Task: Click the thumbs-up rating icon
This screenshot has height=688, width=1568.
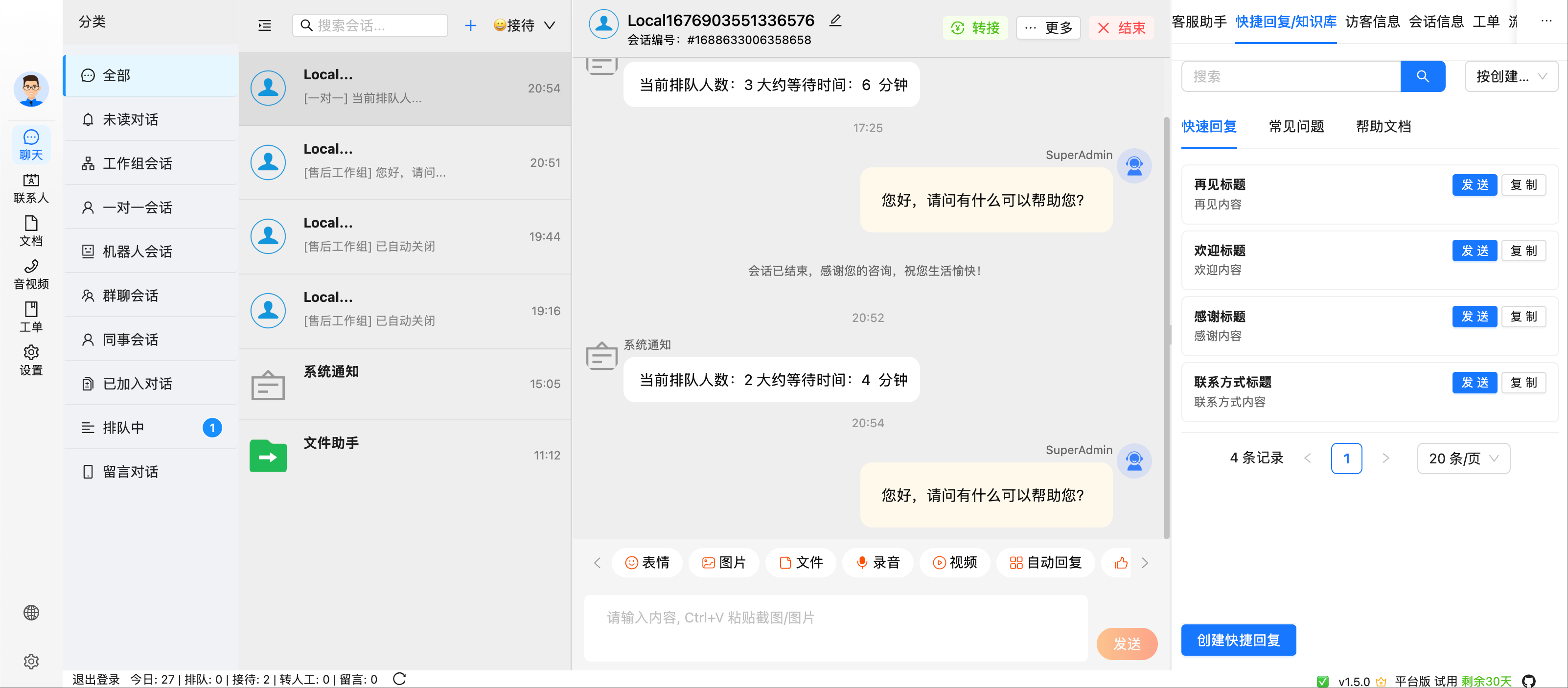Action: pyautogui.click(x=1121, y=563)
